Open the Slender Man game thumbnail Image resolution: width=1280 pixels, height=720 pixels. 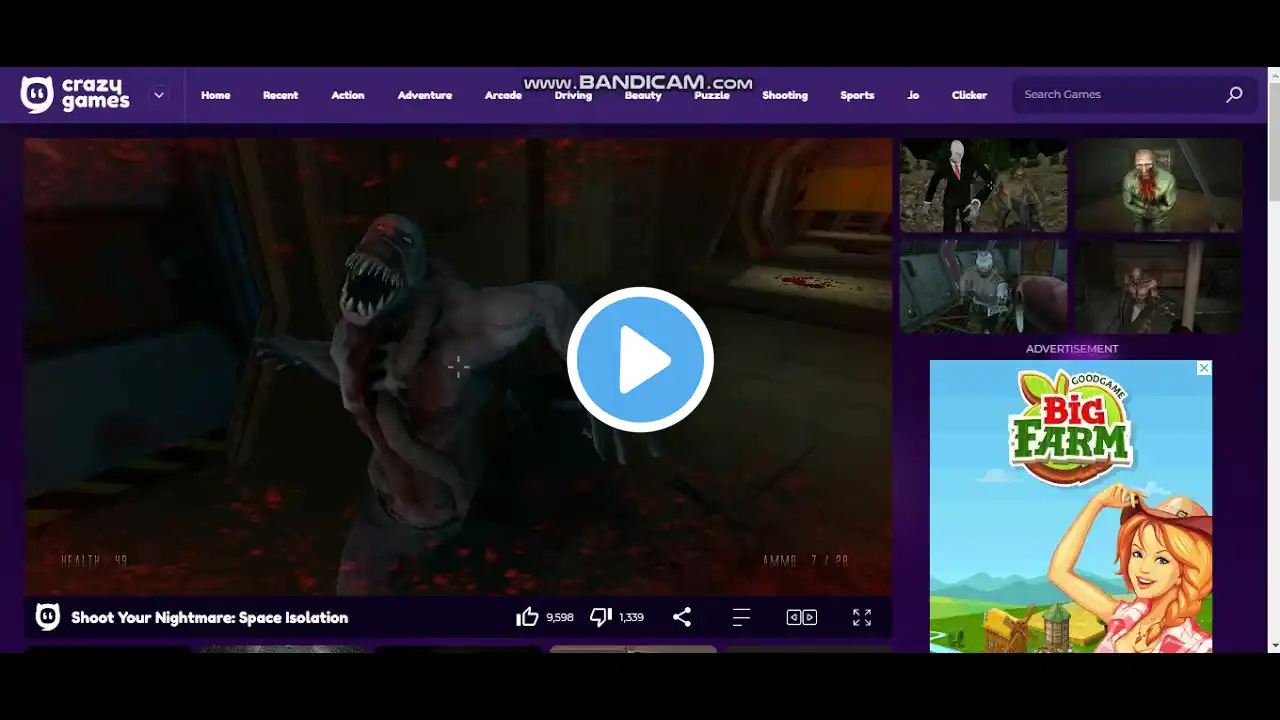984,185
